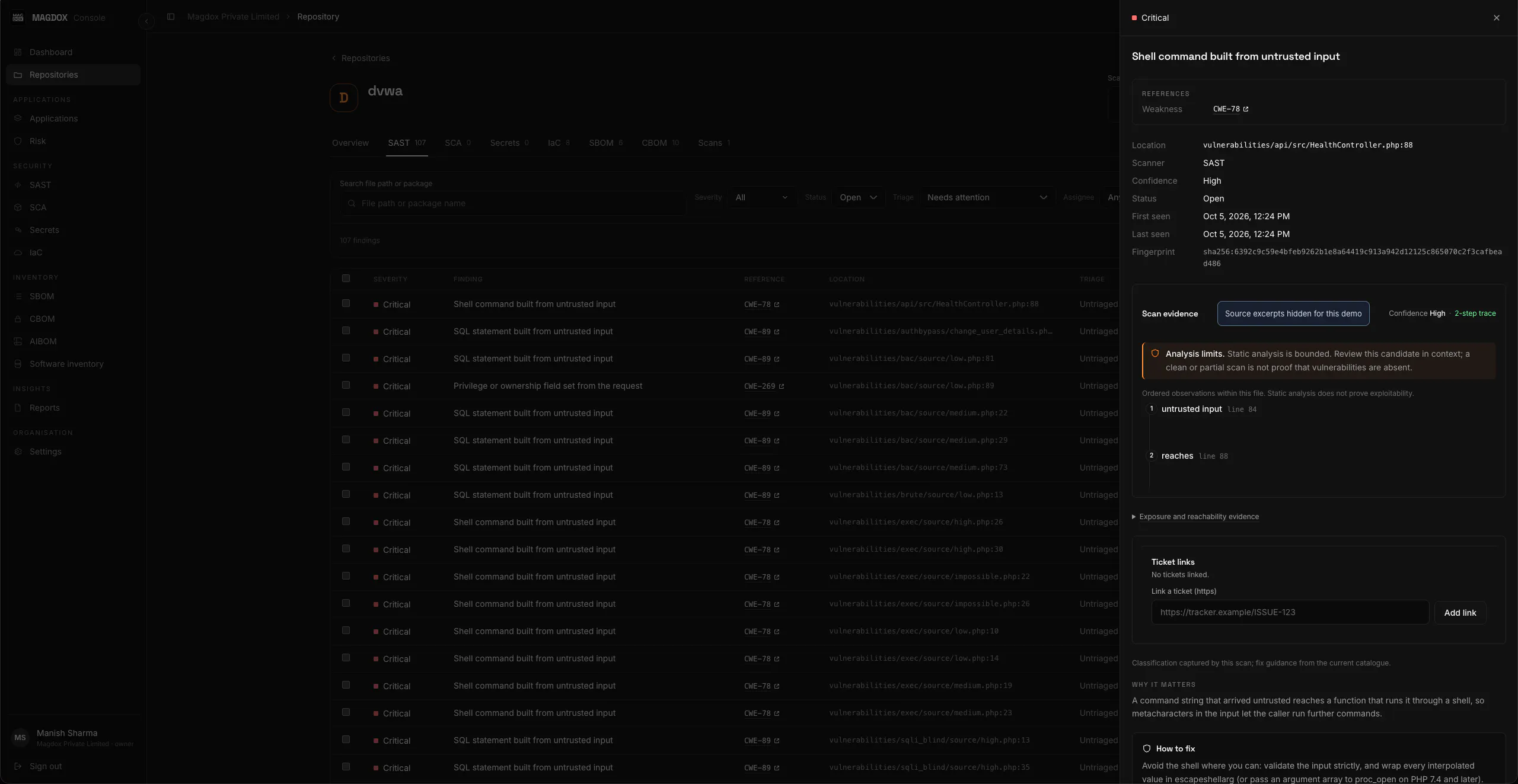Image resolution: width=1518 pixels, height=784 pixels.
Task: Open the SBOM list icon
Action: (18, 296)
